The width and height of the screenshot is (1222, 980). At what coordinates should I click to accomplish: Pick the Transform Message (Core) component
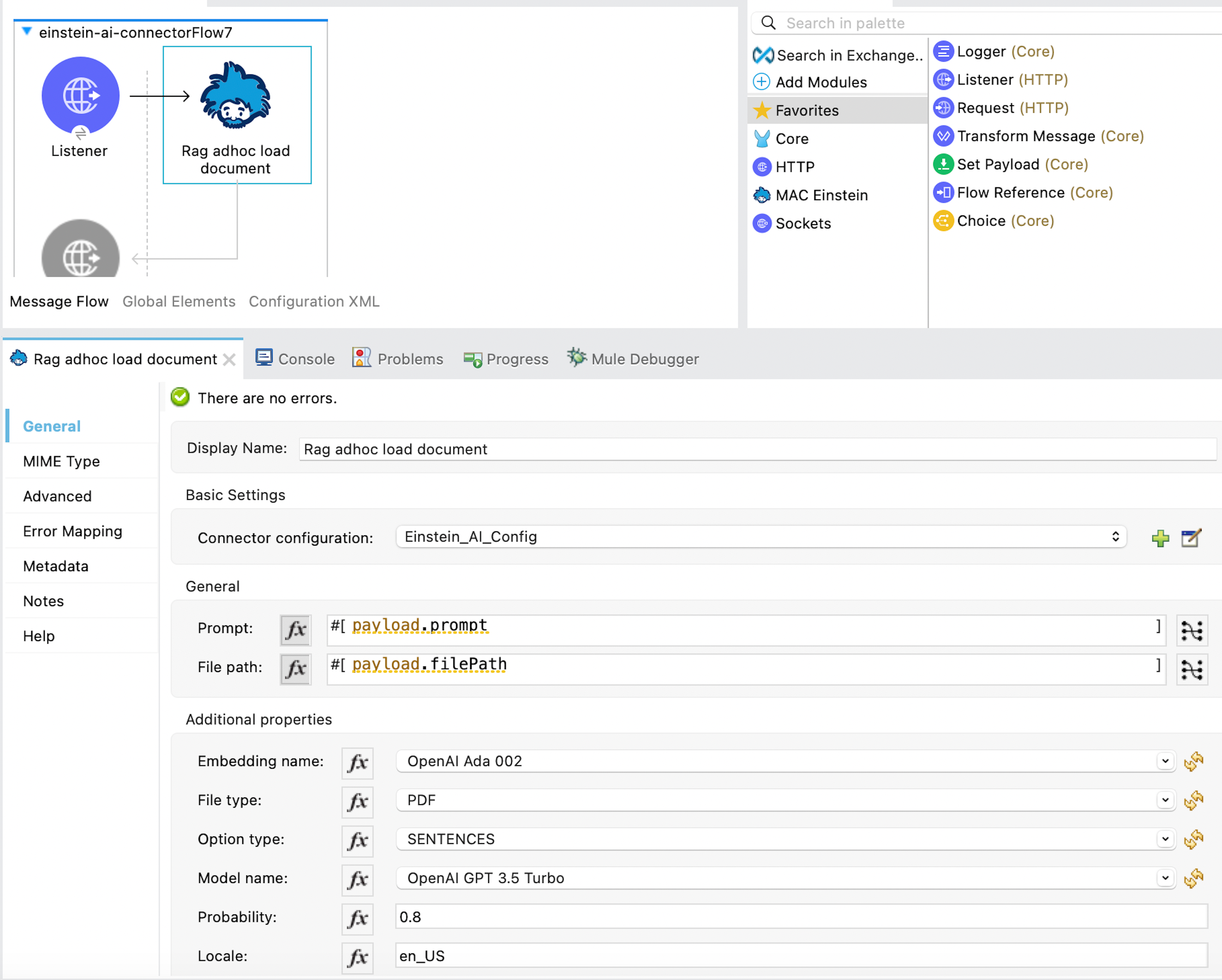point(1039,136)
